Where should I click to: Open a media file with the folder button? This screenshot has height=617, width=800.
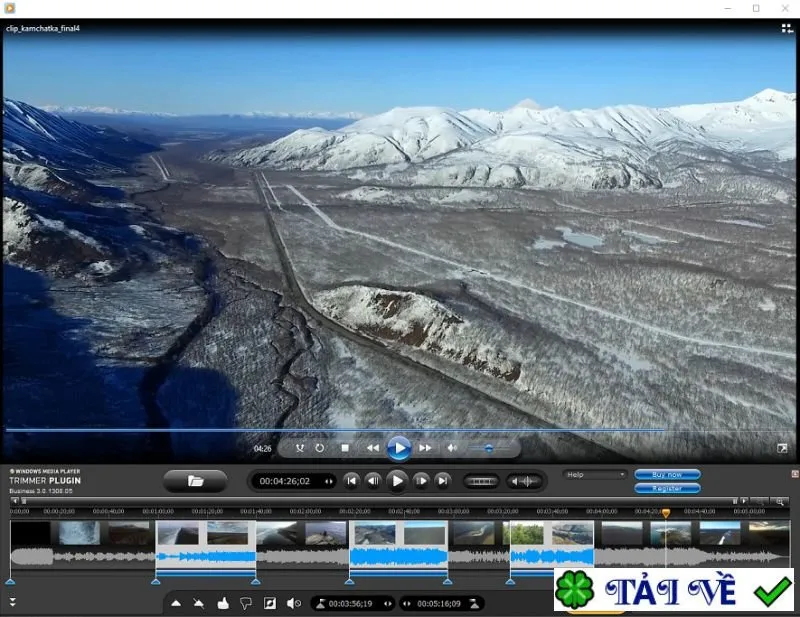coord(195,481)
